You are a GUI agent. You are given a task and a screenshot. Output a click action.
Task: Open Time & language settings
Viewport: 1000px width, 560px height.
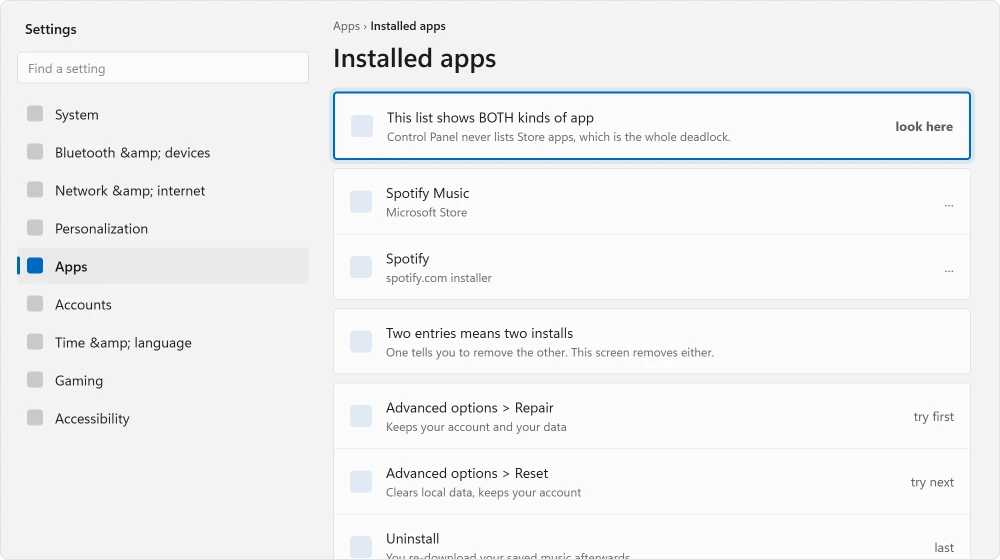[x=163, y=343]
